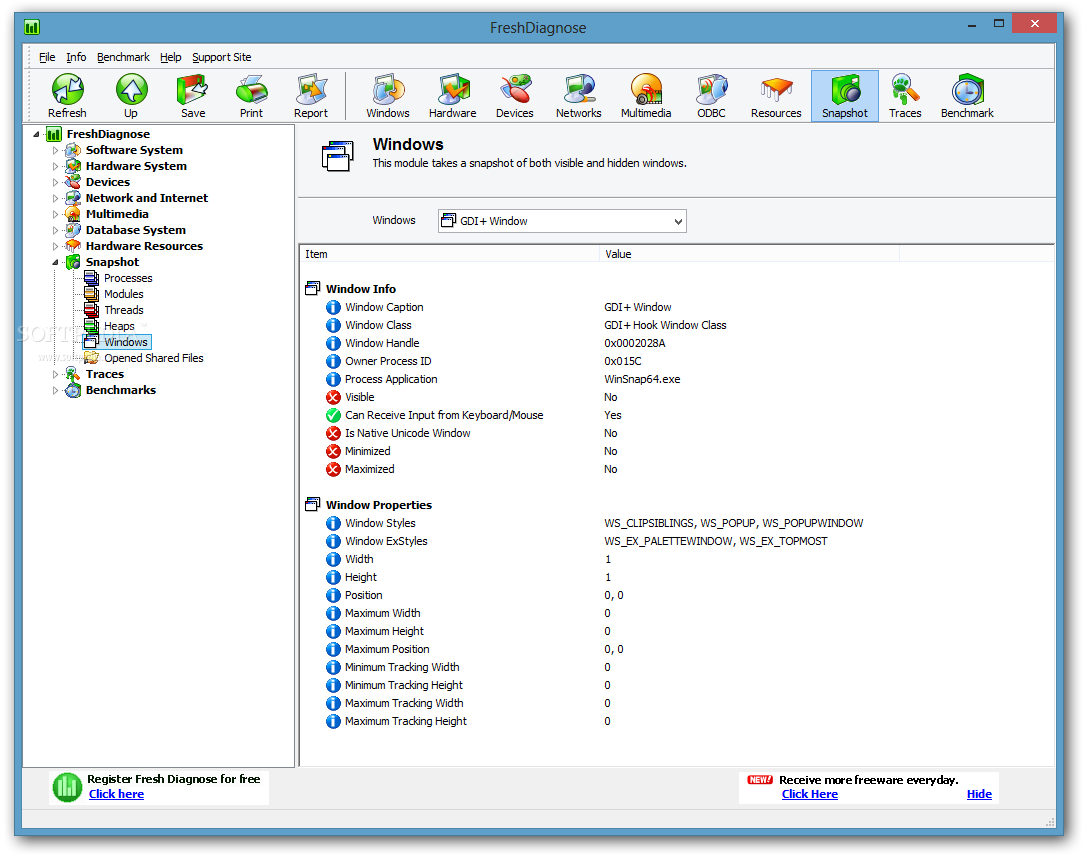
Task: Select the Window Caption row
Action: (x=678, y=307)
